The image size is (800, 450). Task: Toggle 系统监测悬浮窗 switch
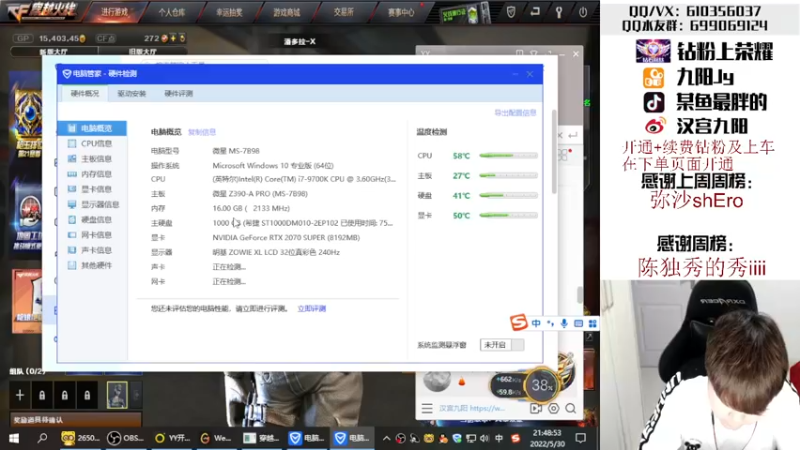pyautogui.click(x=502, y=345)
